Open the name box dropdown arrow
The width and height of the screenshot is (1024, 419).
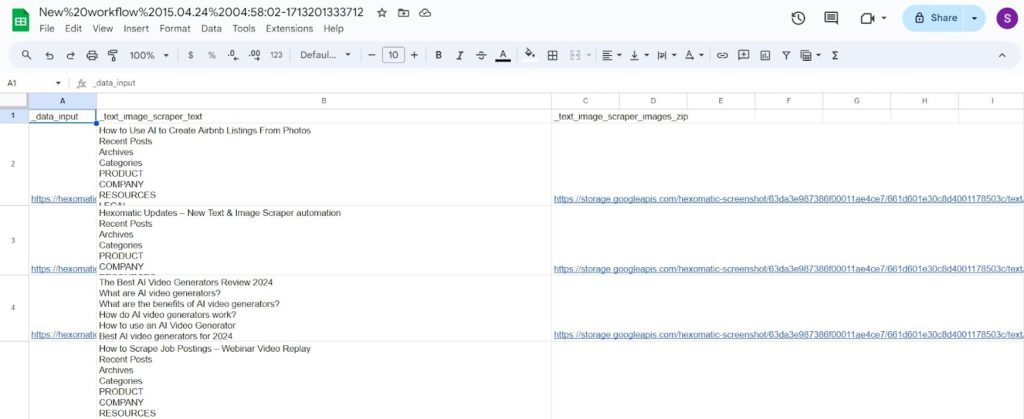coord(58,83)
